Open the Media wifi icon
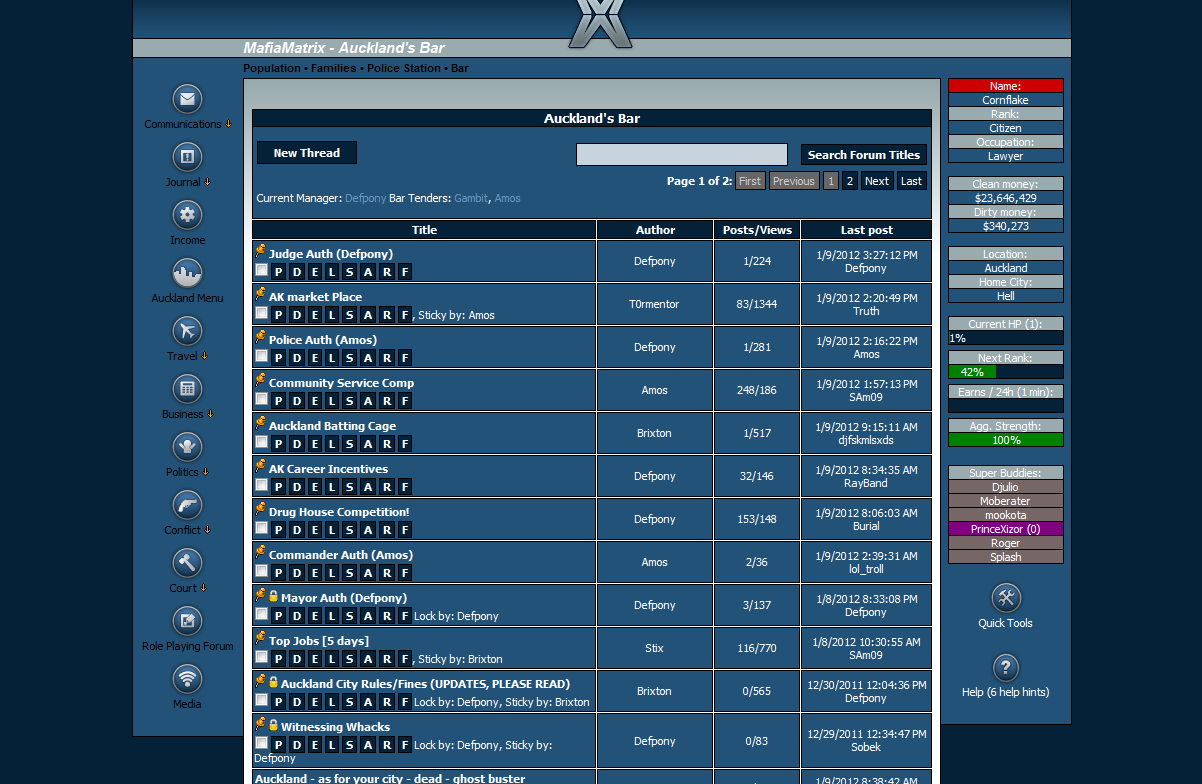 point(187,679)
